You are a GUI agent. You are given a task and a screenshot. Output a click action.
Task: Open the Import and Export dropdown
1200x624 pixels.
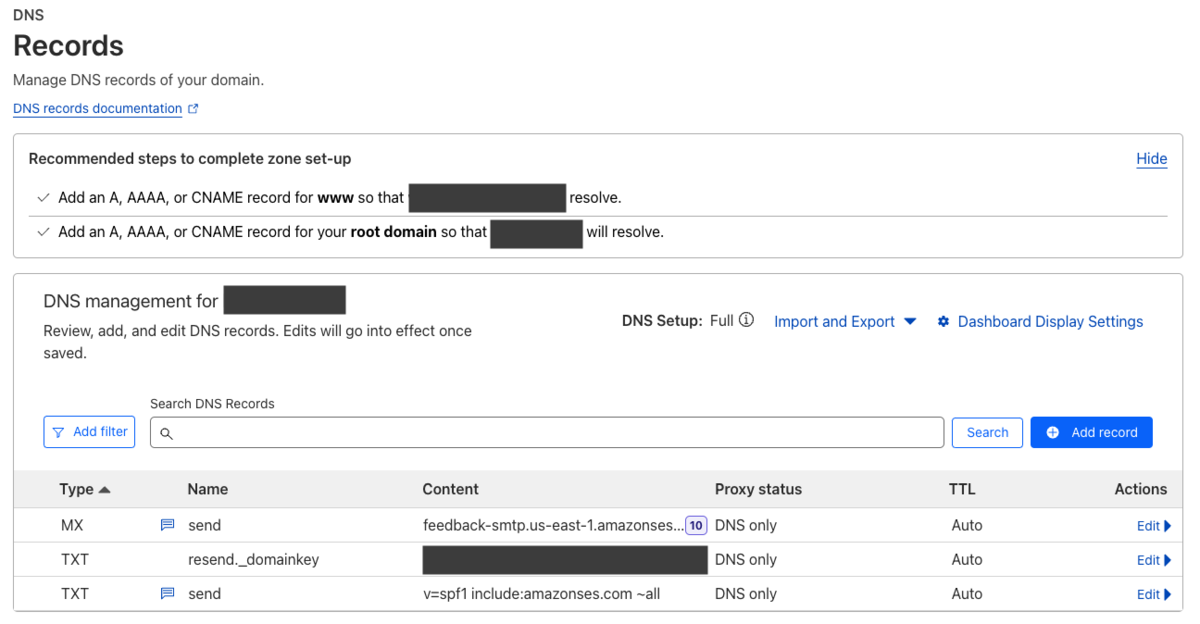point(845,322)
